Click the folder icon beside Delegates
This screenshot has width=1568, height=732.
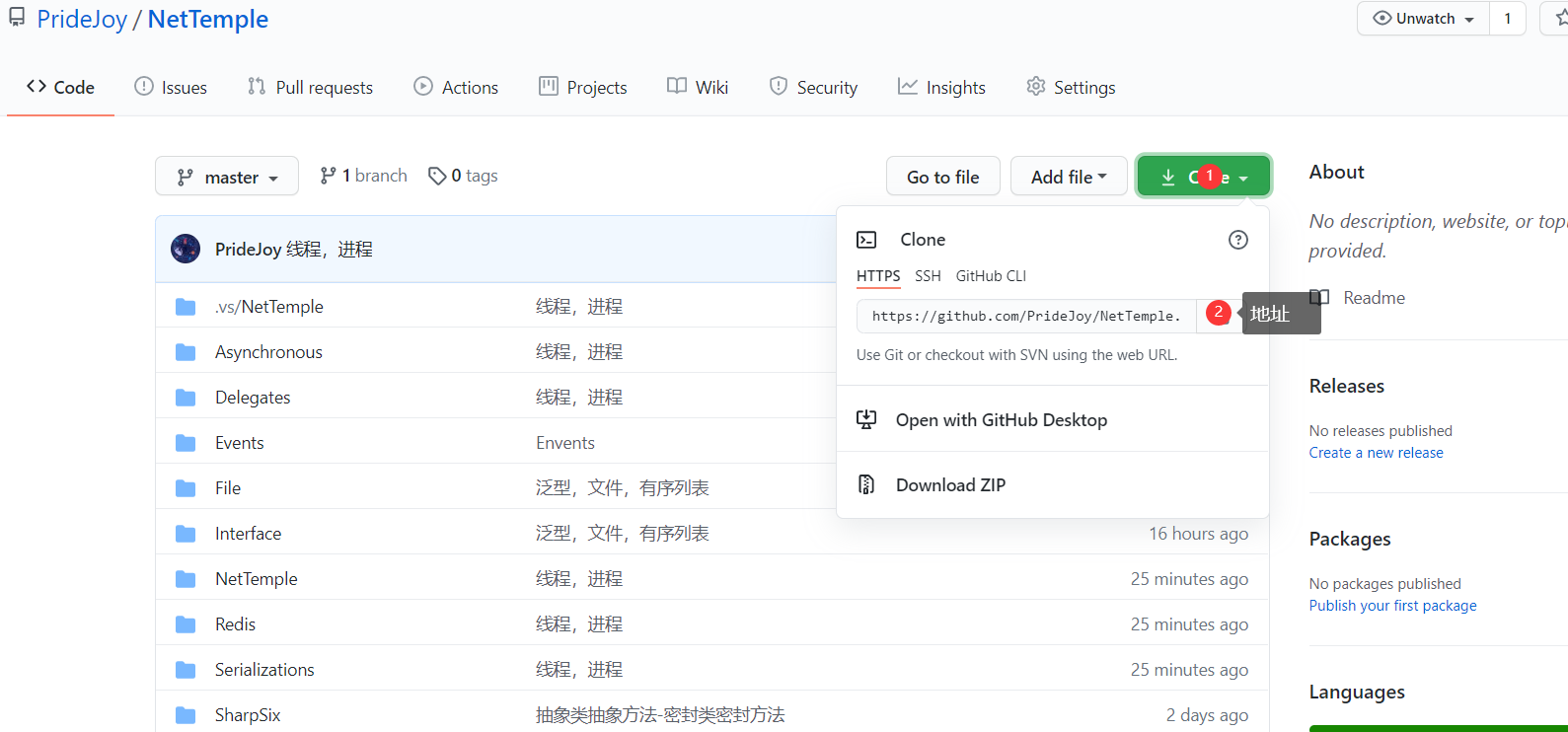[x=186, y=398]
